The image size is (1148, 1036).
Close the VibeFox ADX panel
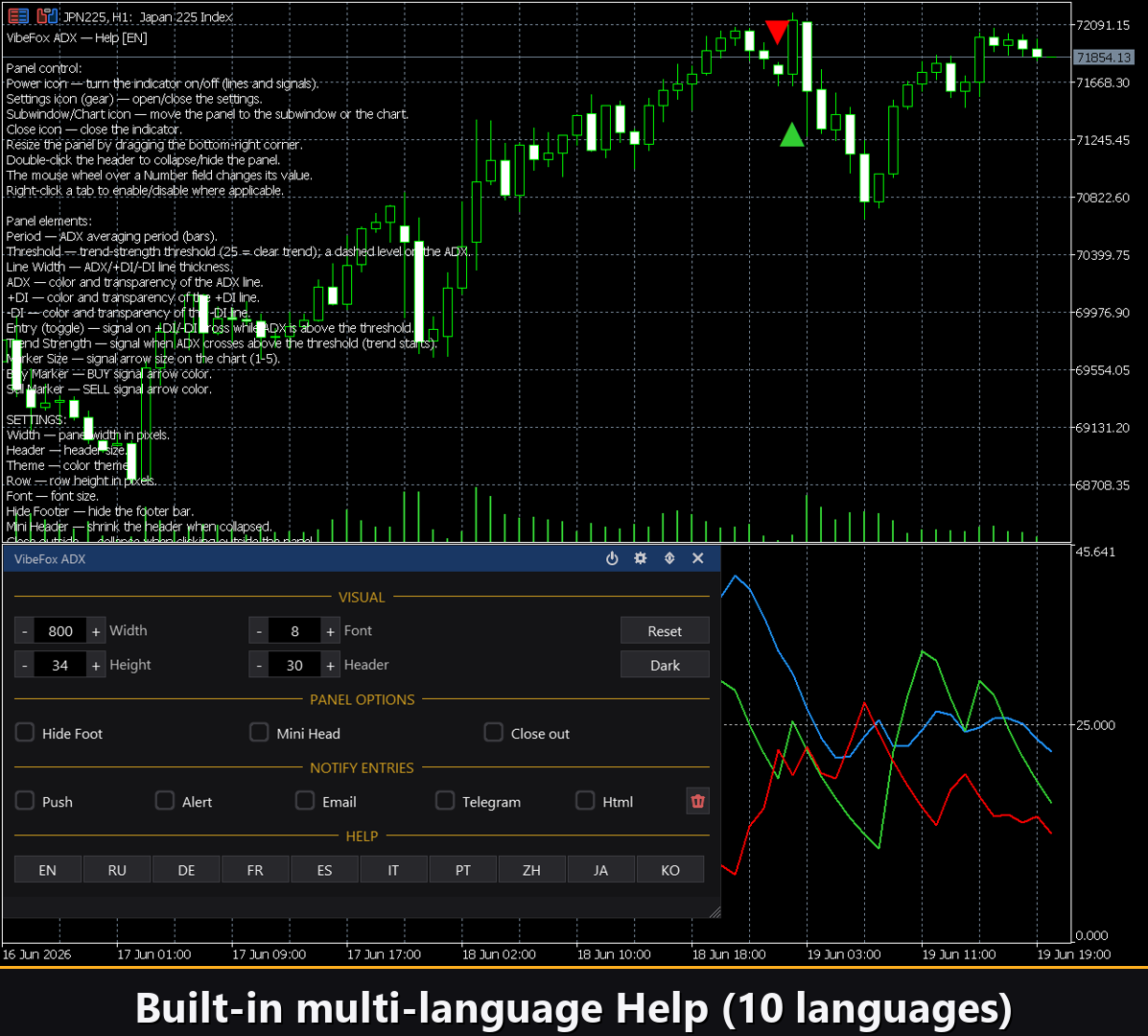698,558
